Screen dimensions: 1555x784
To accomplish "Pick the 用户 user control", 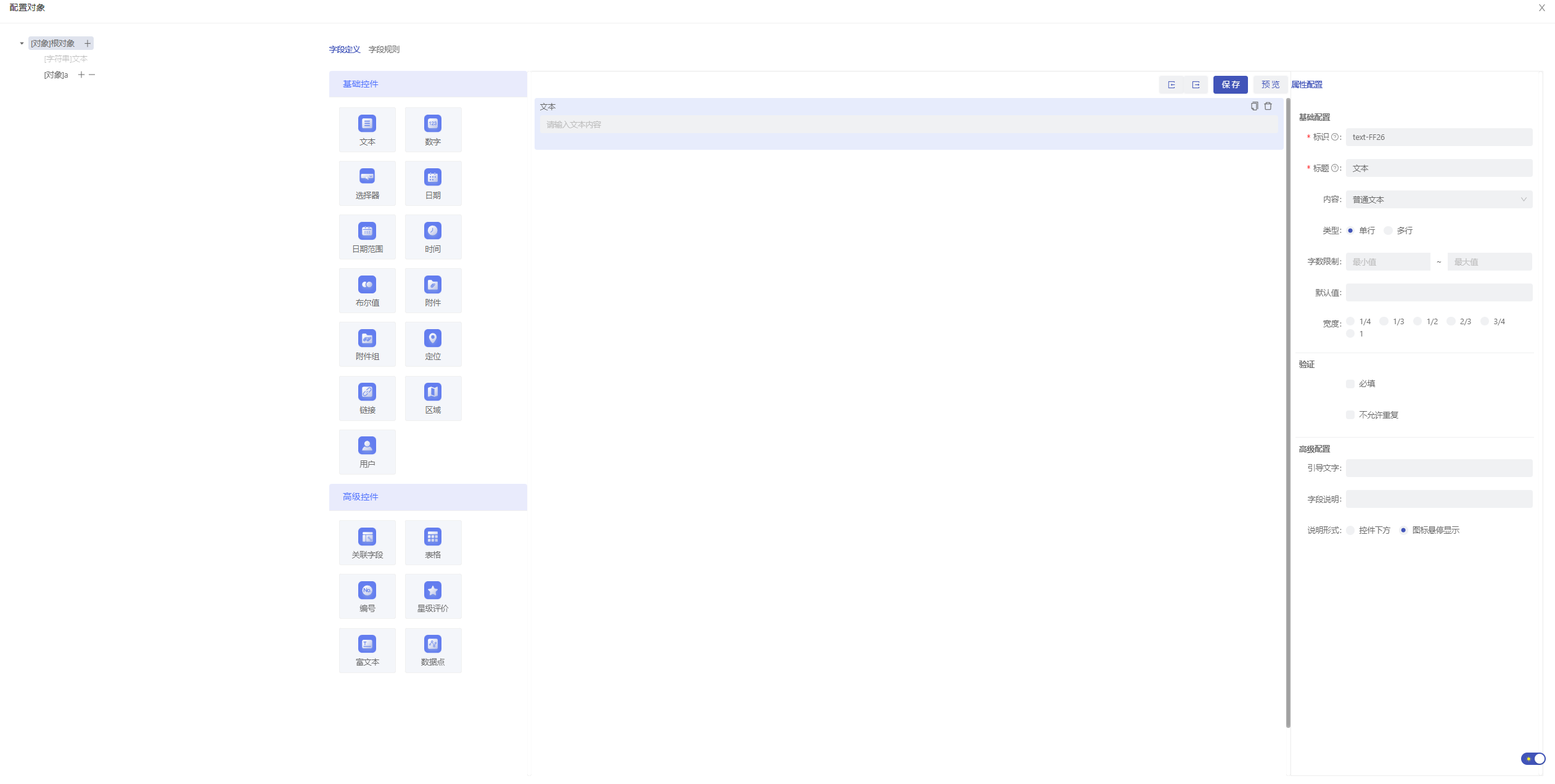I will (x=367, y=452).
